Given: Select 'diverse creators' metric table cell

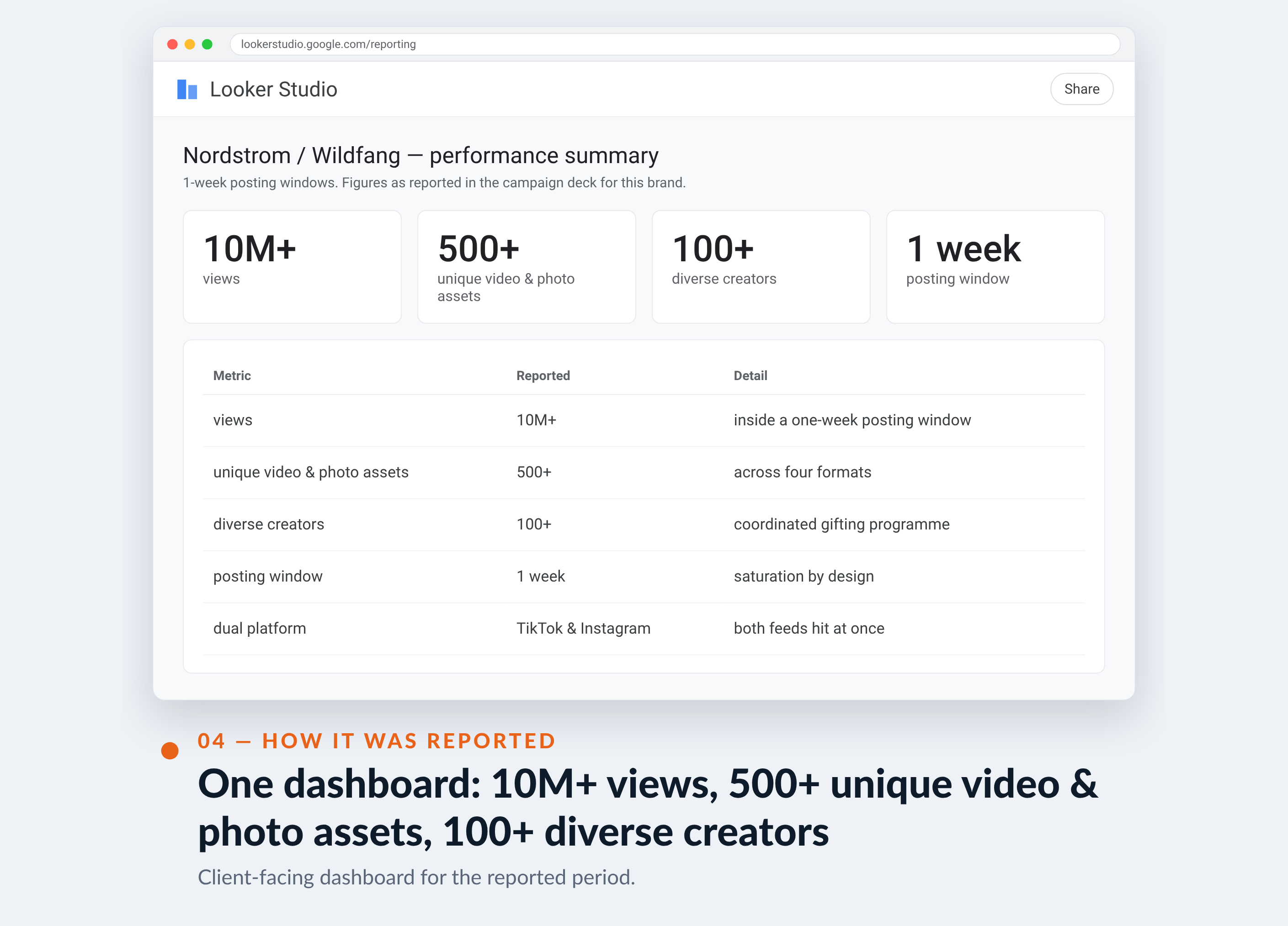Looking at the screenshot, I should tap(269, 524).
